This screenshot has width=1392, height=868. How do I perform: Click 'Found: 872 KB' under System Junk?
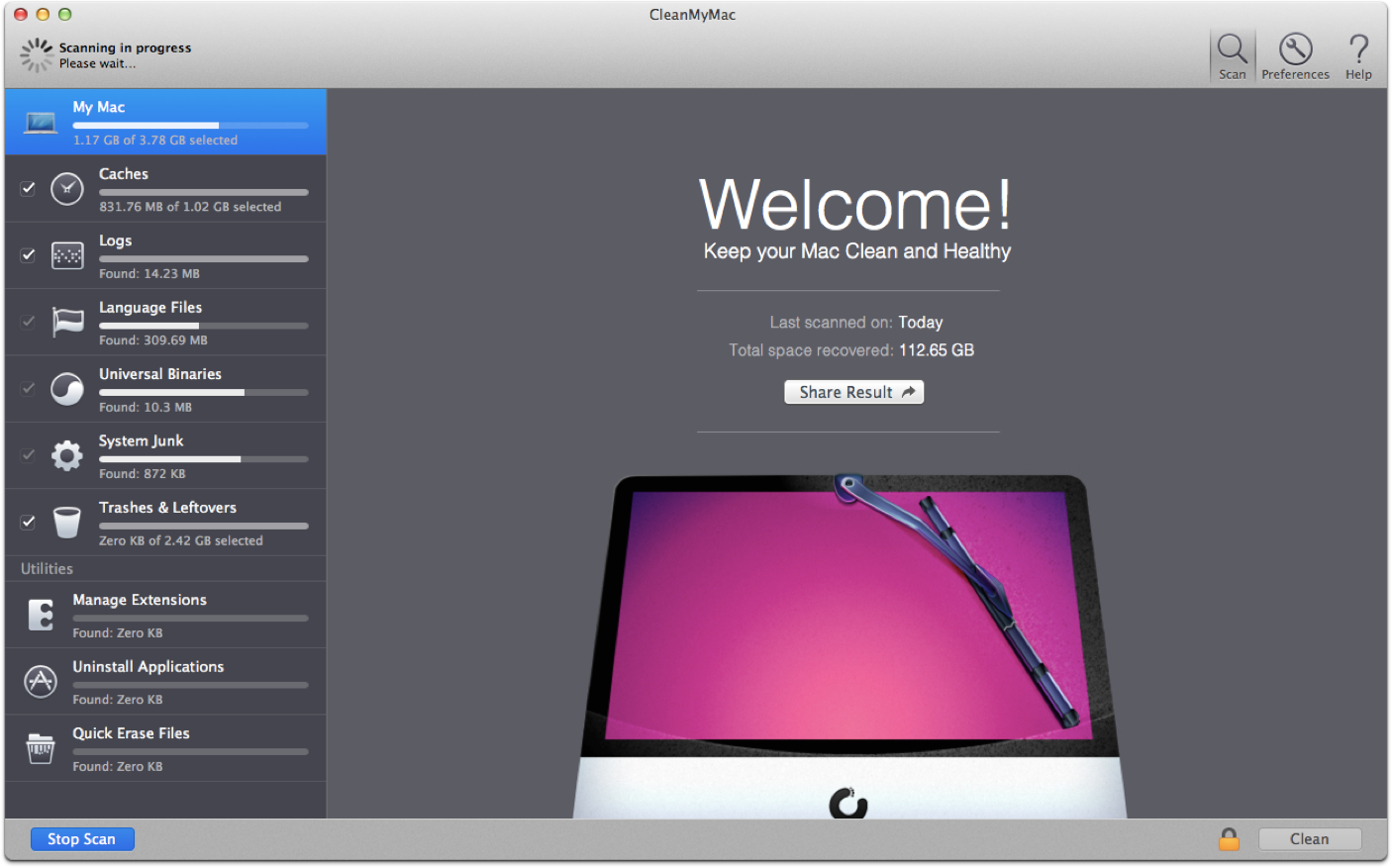pyautogui.click(x=143, y=474)
